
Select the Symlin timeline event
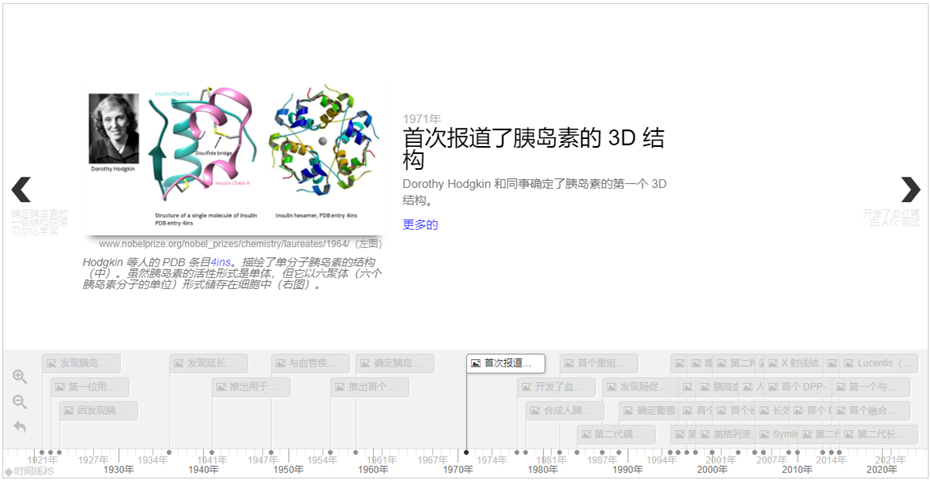point(778,434)
